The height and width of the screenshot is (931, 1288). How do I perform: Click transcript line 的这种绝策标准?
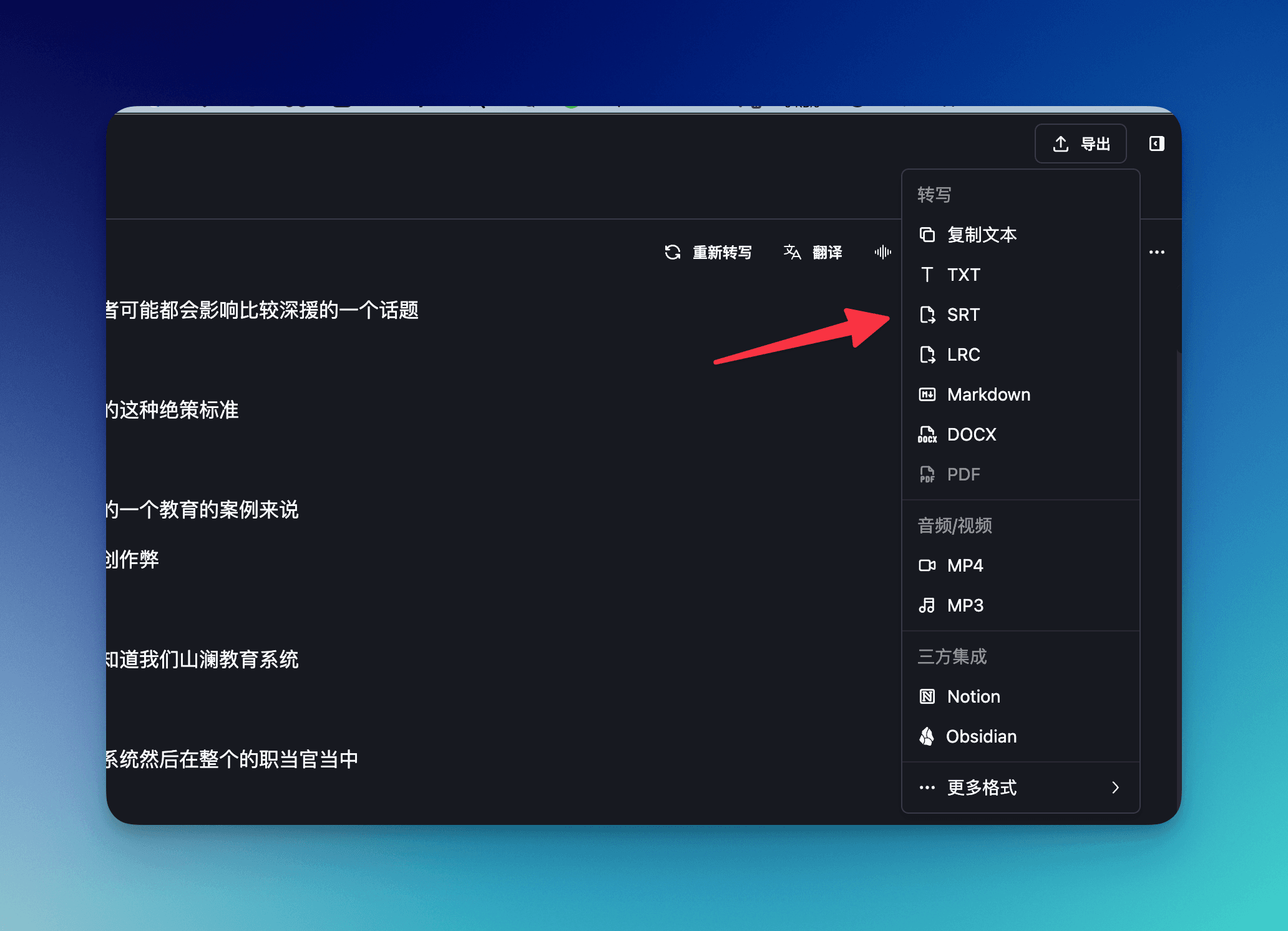(x=172, y=410)
